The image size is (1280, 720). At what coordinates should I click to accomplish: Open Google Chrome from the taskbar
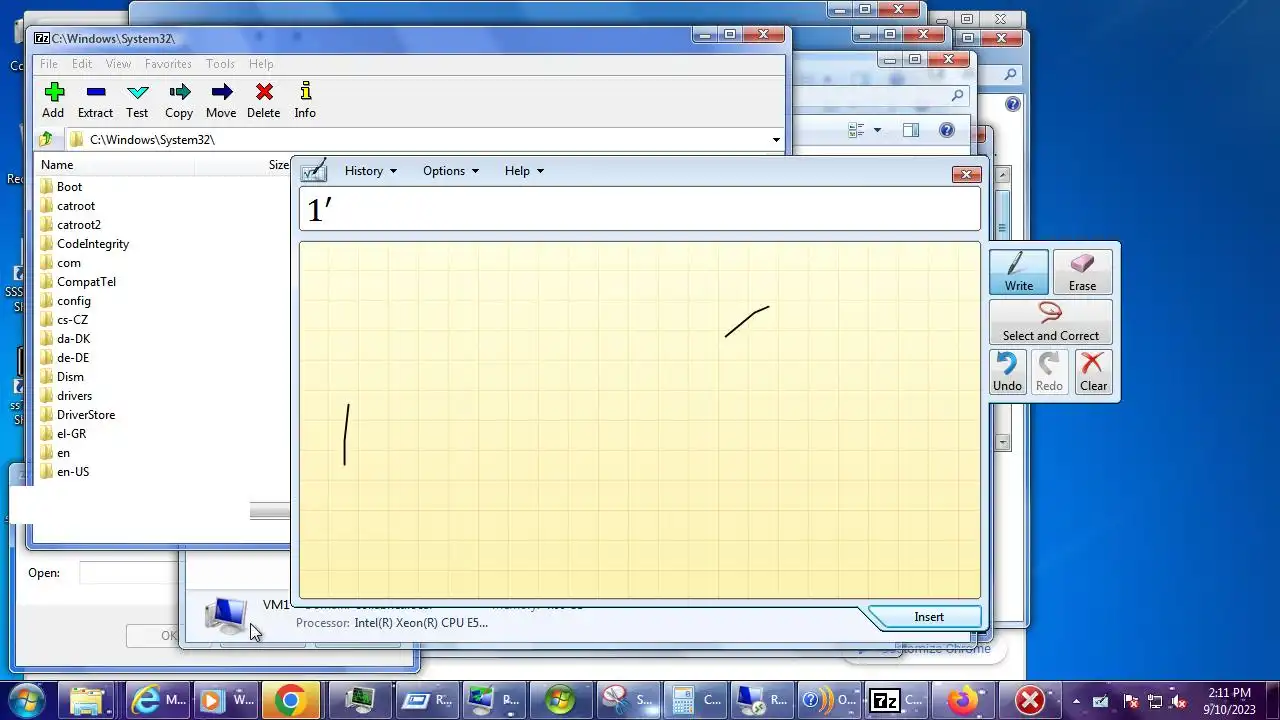coord(290,700)
